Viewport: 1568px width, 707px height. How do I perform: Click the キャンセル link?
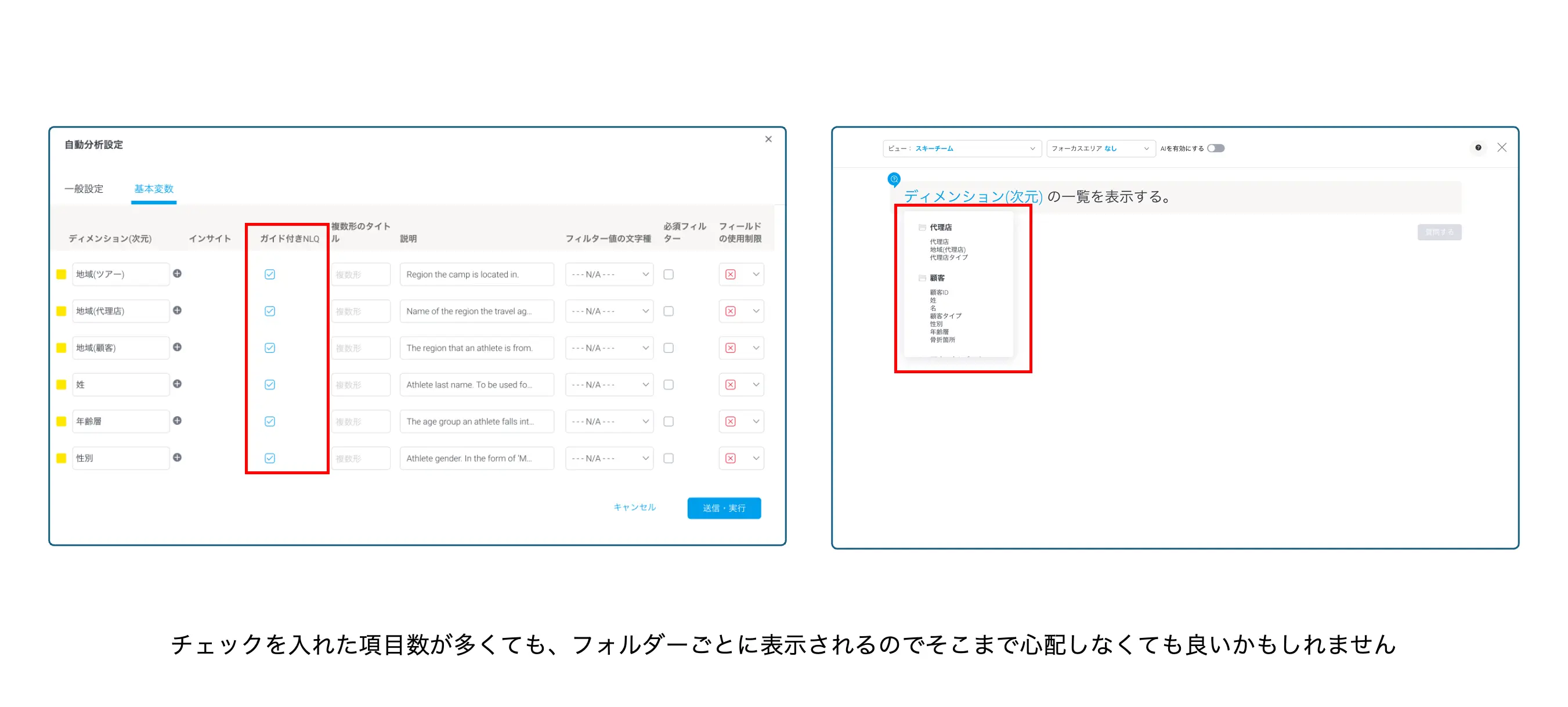(x=634, y=507)
